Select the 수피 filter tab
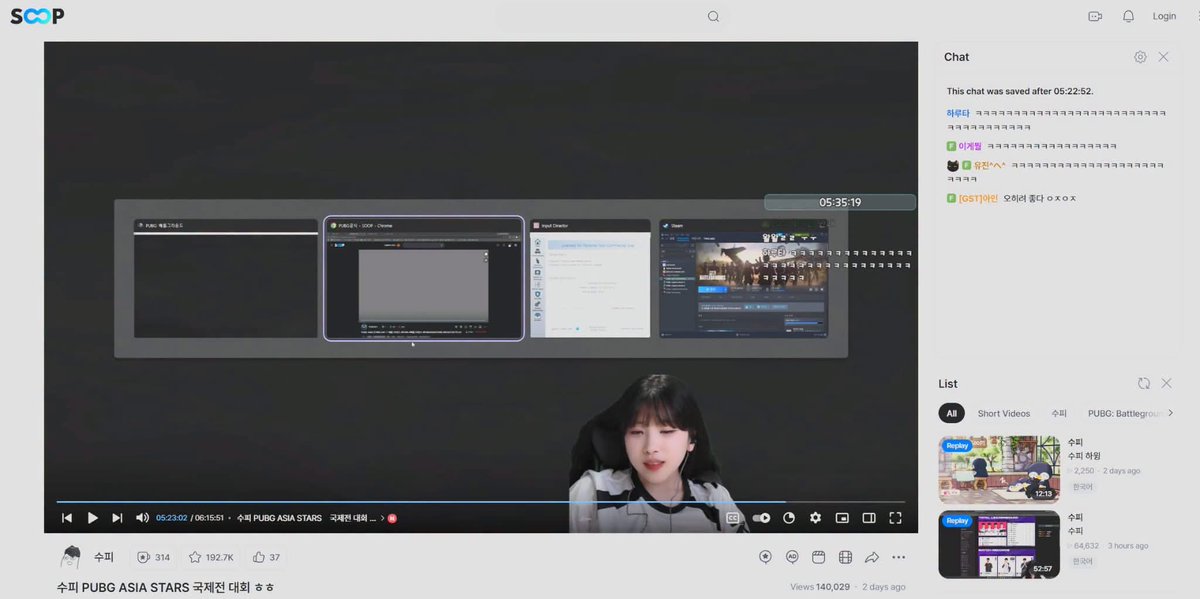1200x599 pixels. point(1059,413)
